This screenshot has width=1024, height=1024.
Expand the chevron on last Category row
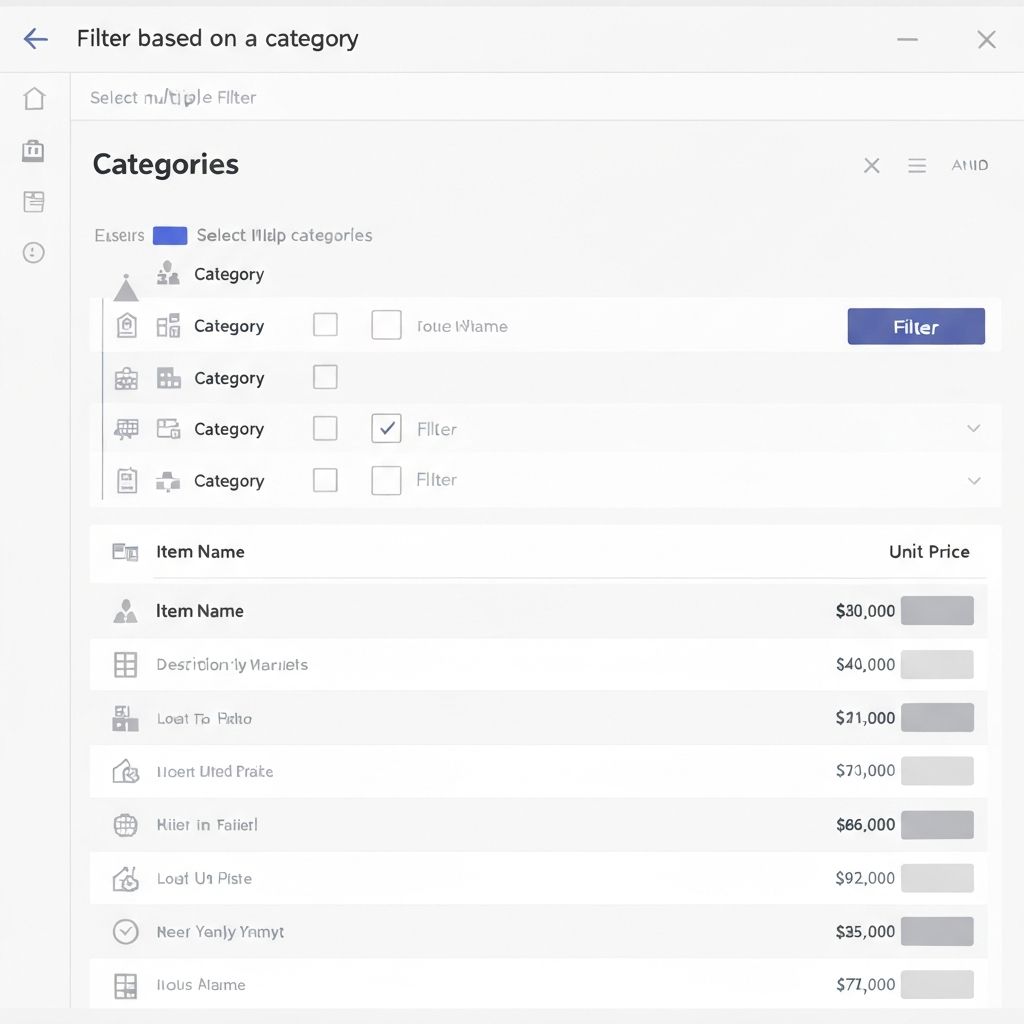(973, 481)
